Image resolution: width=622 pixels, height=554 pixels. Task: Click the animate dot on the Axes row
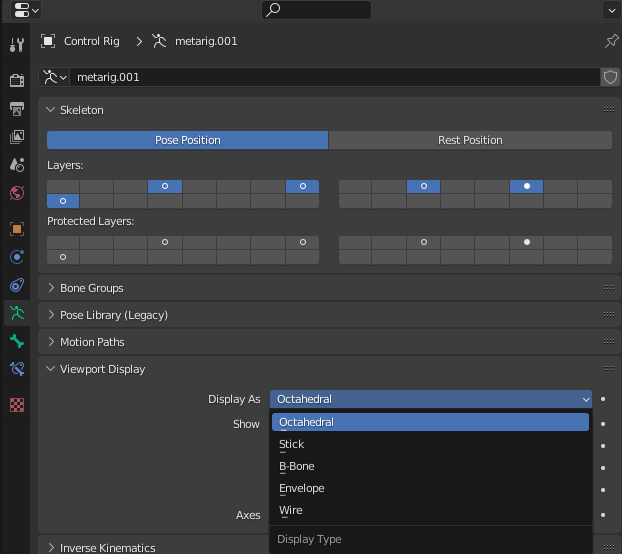(x=603, y=515)
